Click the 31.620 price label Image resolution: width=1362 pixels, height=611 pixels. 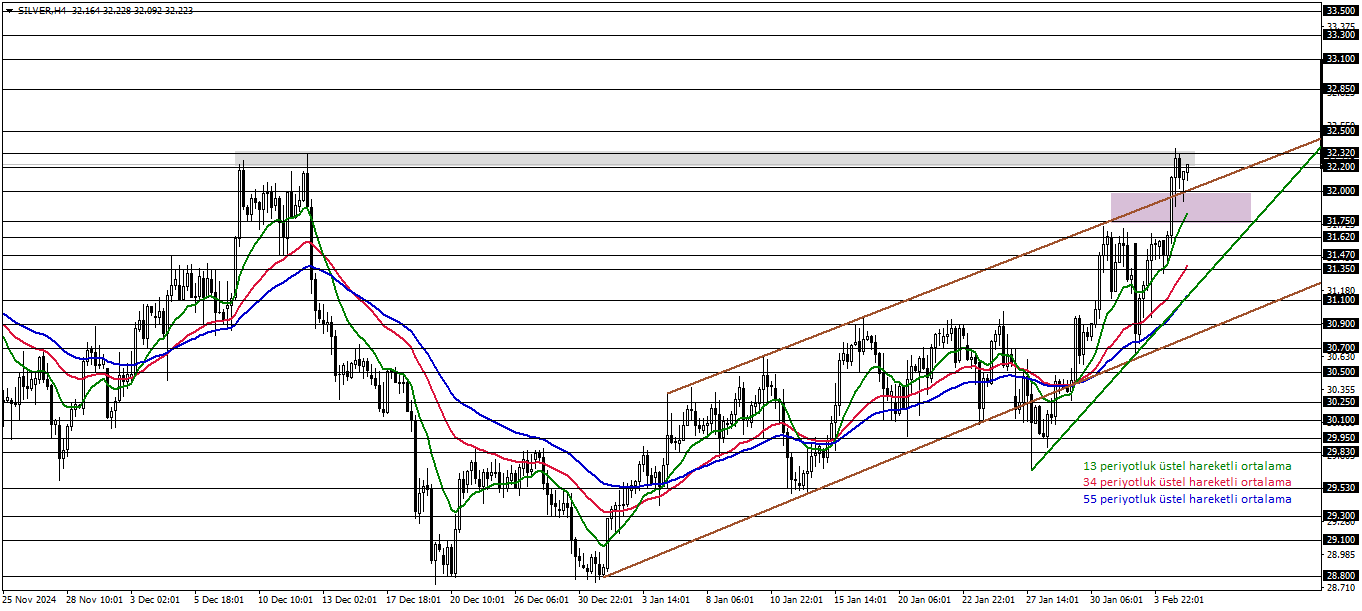(x=1340, y=237)
